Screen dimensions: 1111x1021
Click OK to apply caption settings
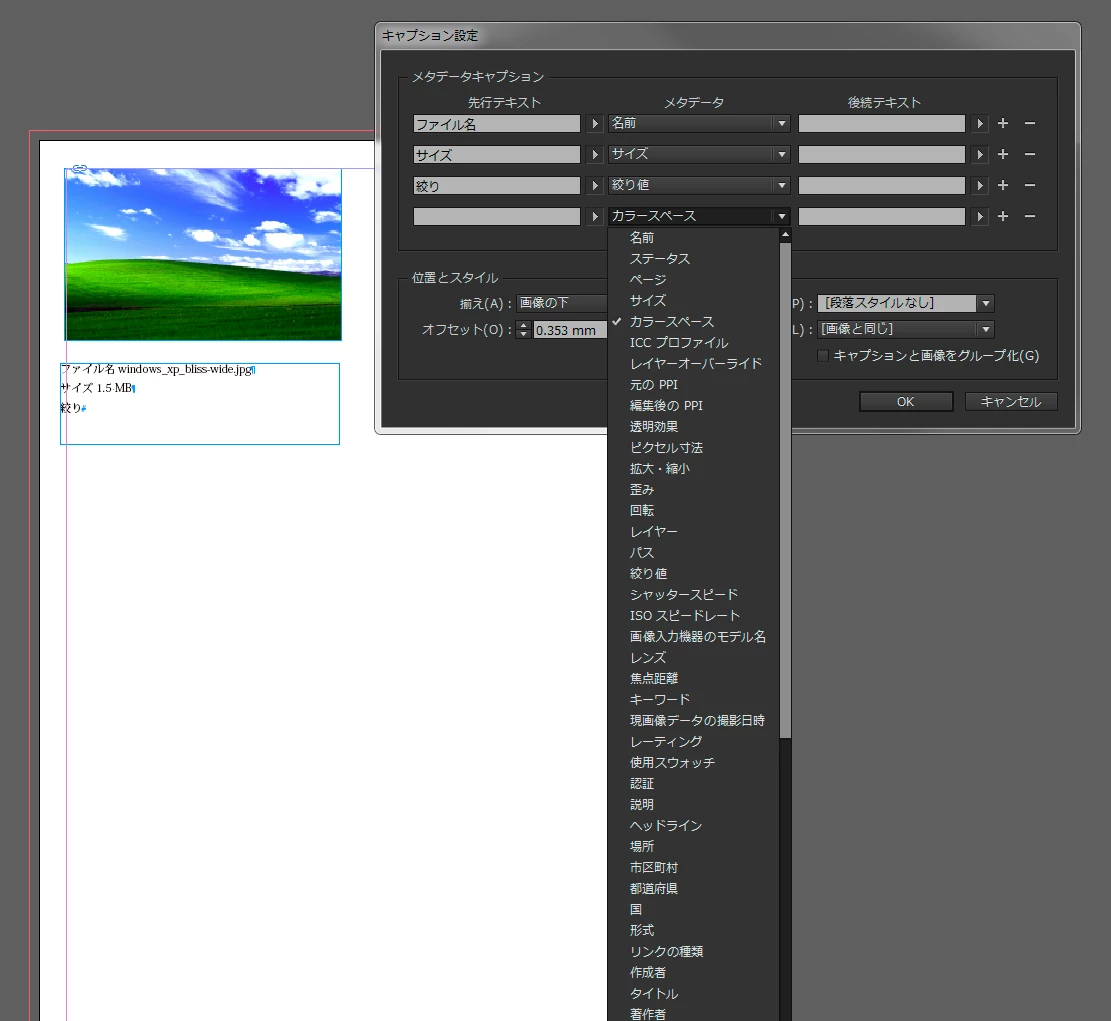coord(906,402)
